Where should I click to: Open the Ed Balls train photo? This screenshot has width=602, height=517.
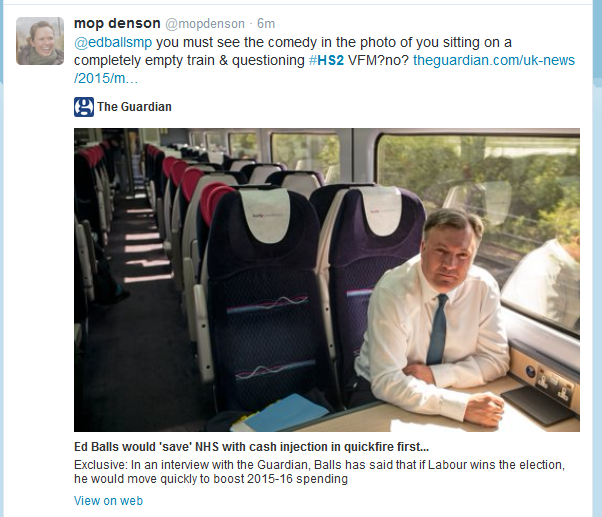click(326, 279)
